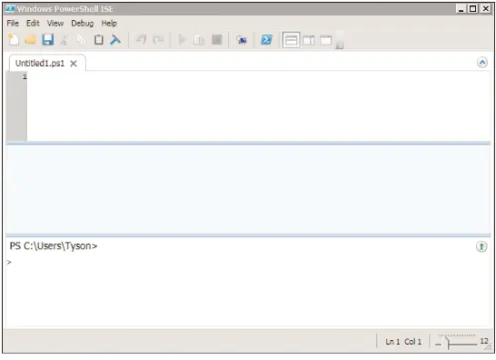Undo the last edit with the Undo arrow
The image size is (496, 360).
[141, 40]
